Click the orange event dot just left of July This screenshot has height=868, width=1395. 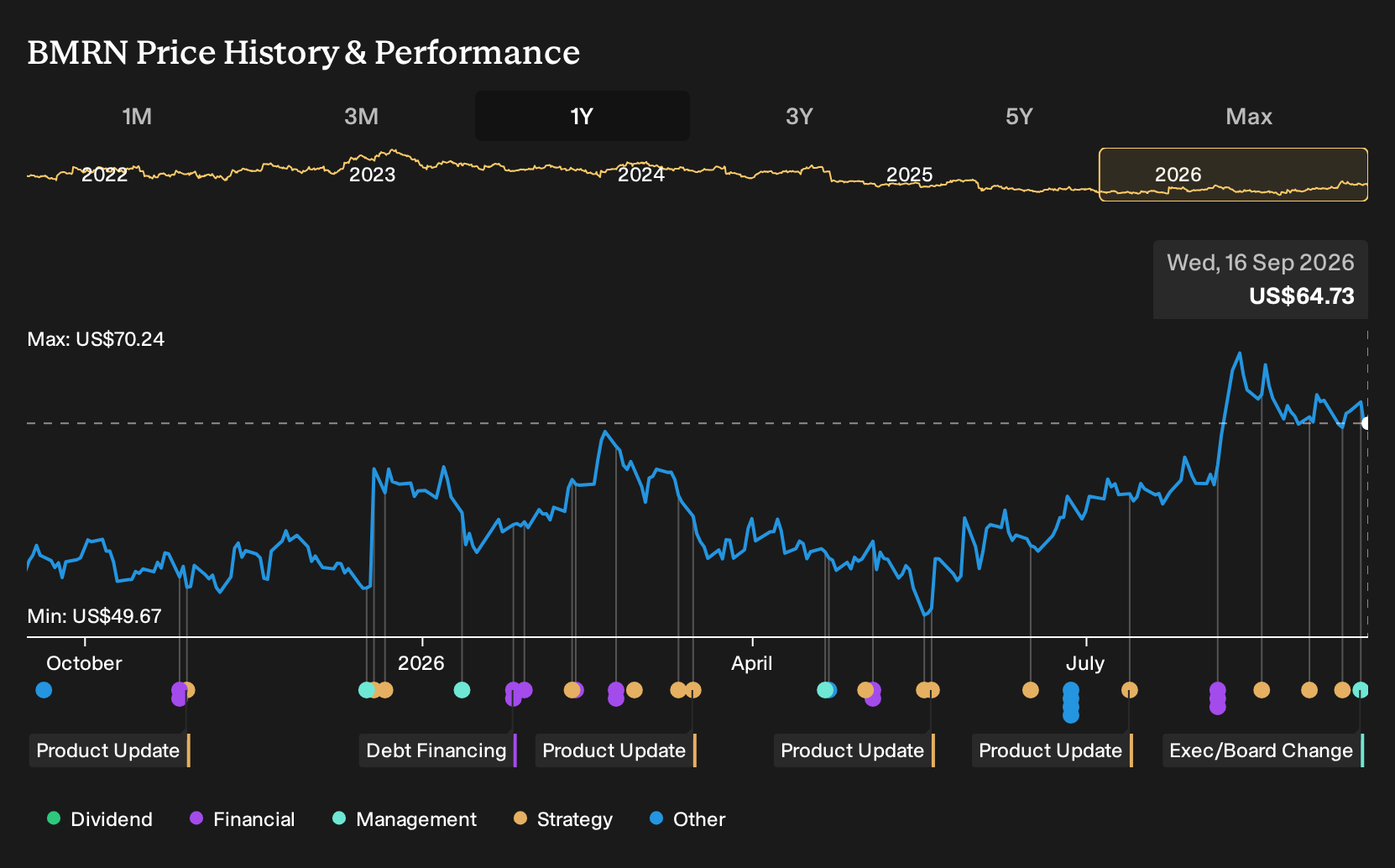click(1031, 690)
